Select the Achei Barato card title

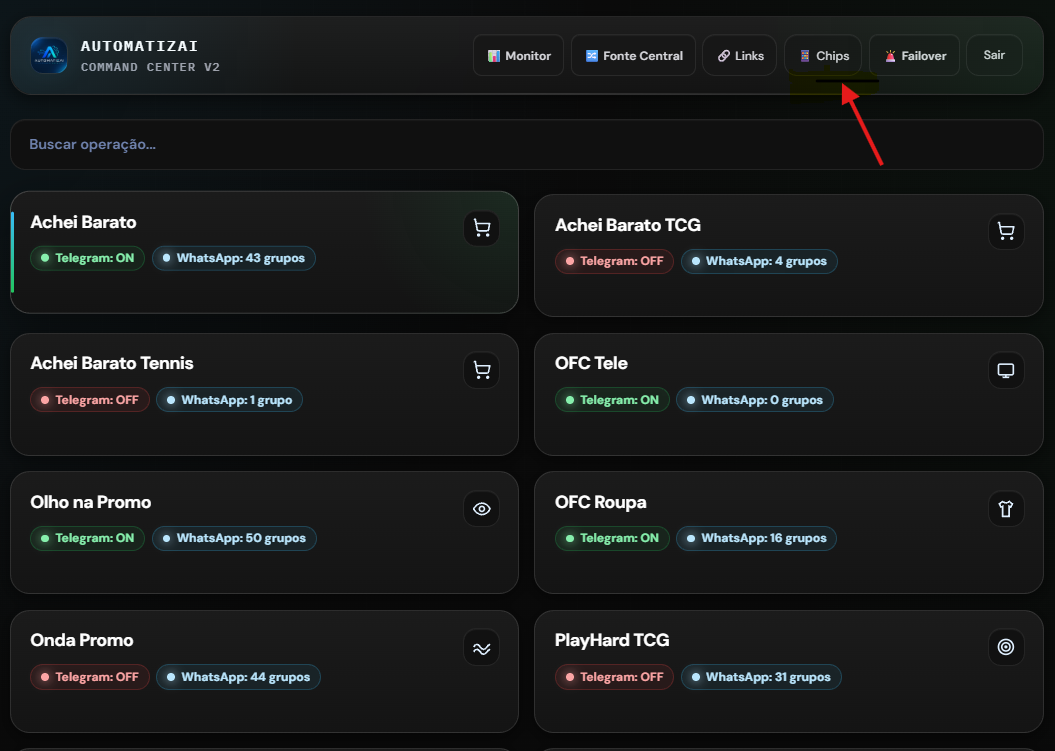(x=83, y=222)
